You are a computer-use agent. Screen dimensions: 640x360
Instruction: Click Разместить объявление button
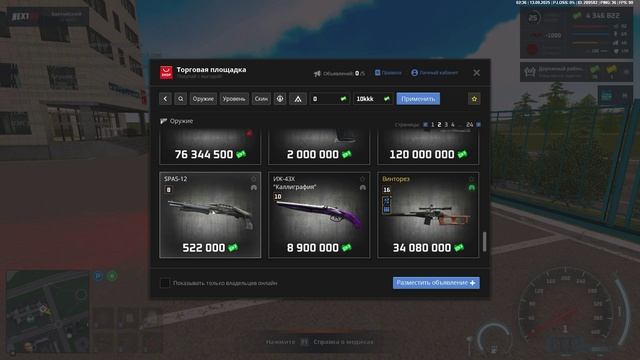[x=436, y=283]
